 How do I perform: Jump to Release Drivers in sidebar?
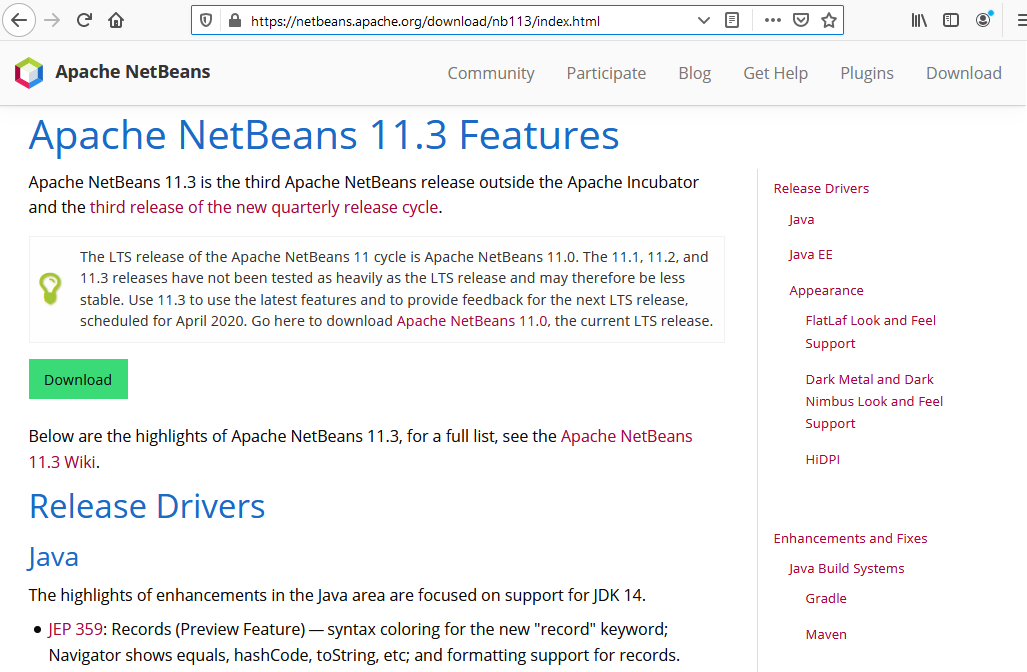[x=821, y=189]
